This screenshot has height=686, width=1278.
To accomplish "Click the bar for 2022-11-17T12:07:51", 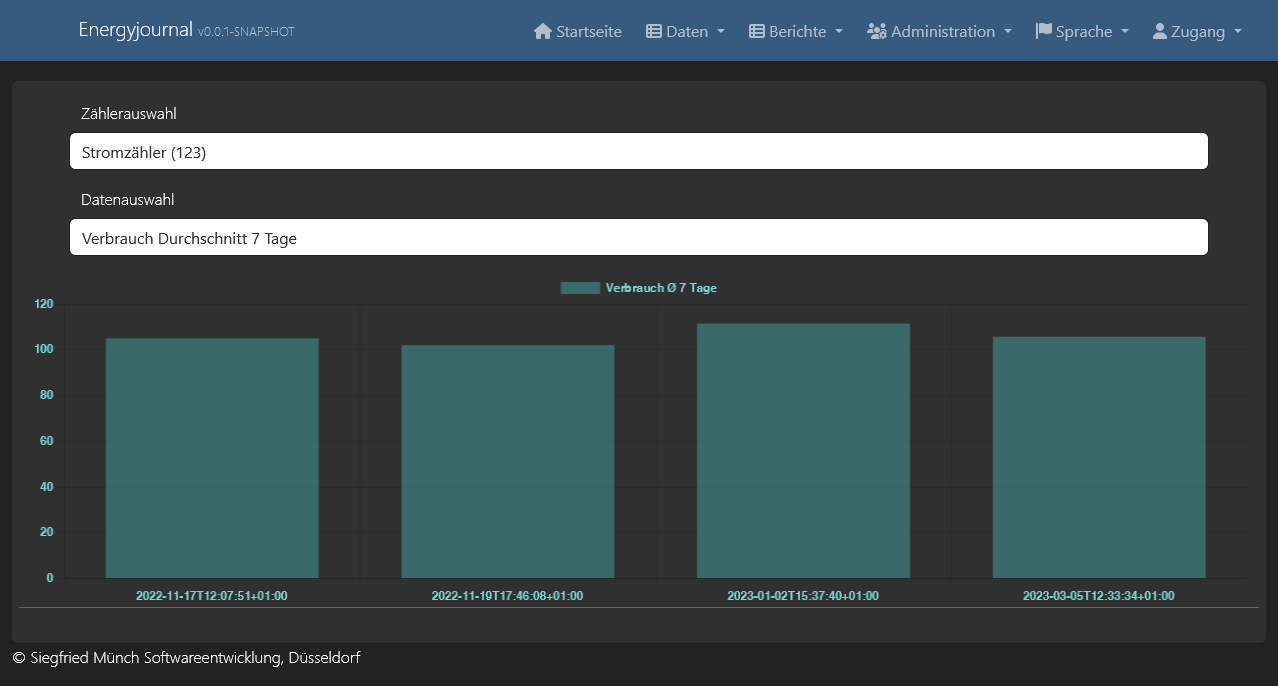I will (x=212, y=458).
